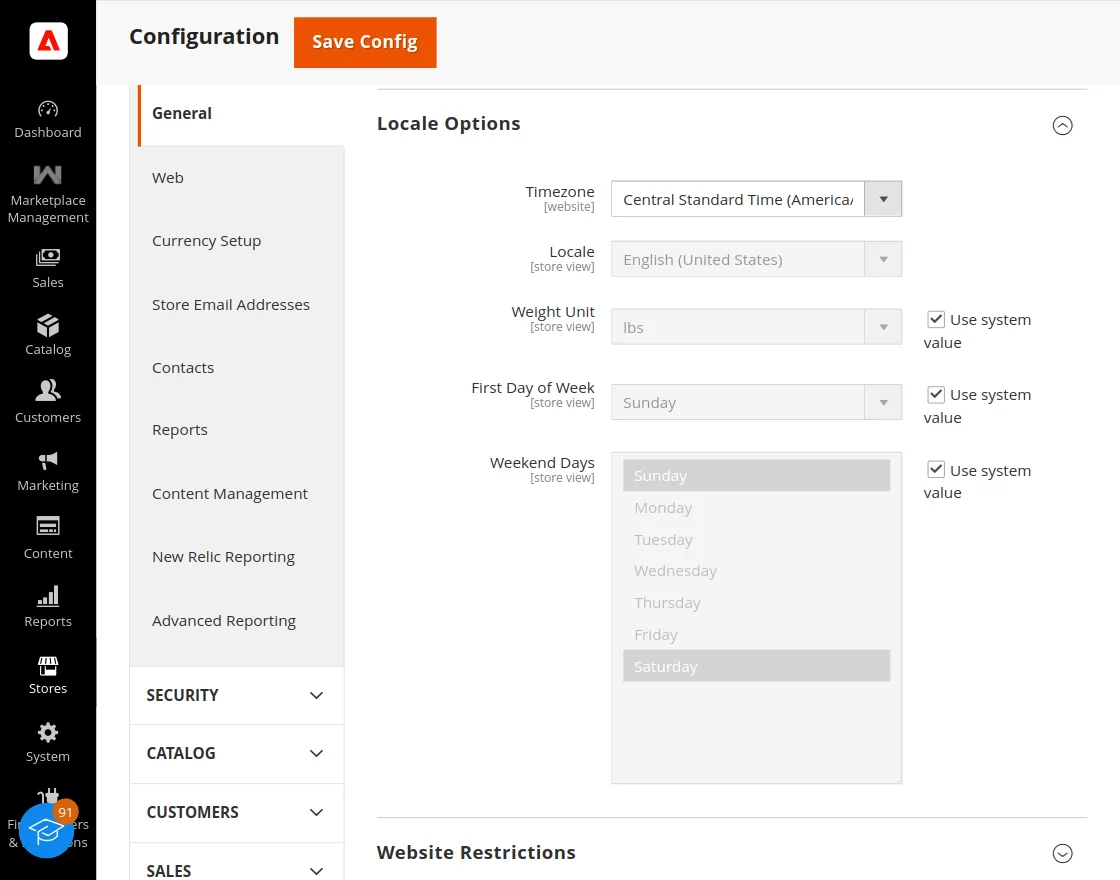
Task: Expand the SECURITY settings group
Action: point(236,695)
